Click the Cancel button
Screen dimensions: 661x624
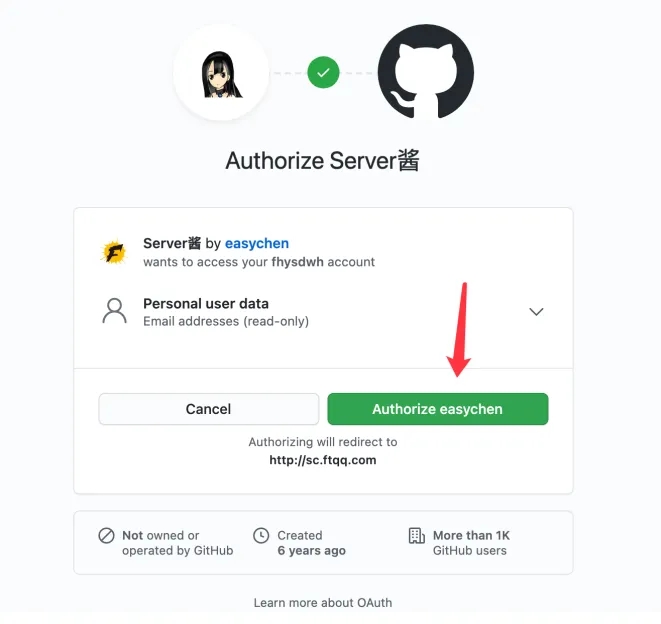pyautogui.click(x=209, y=409)
